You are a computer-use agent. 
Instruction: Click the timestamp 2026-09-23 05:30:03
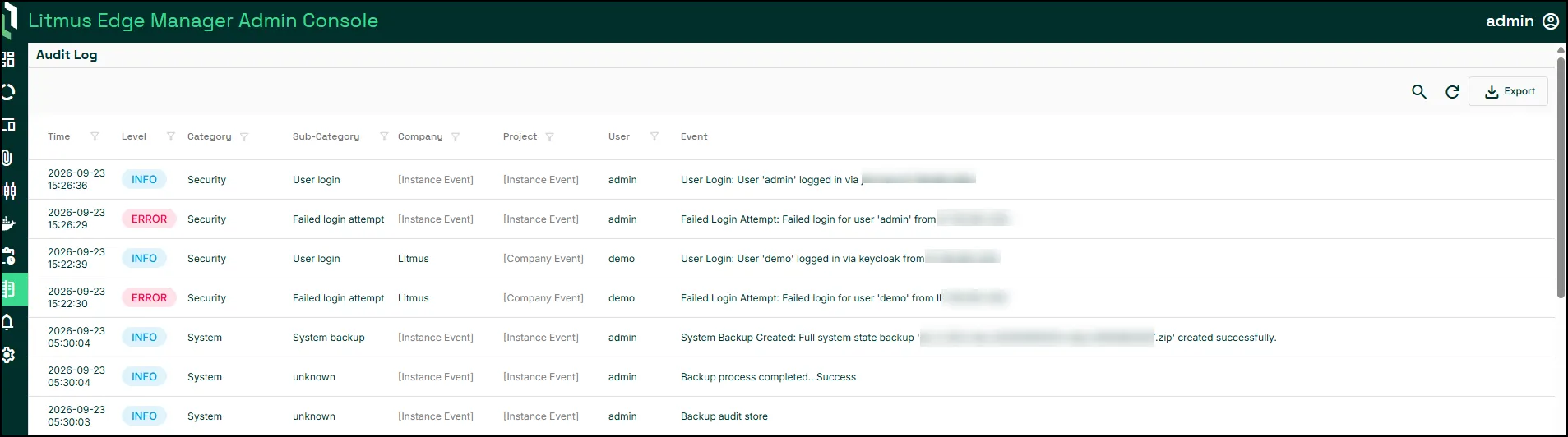click(x=76, y=416)
